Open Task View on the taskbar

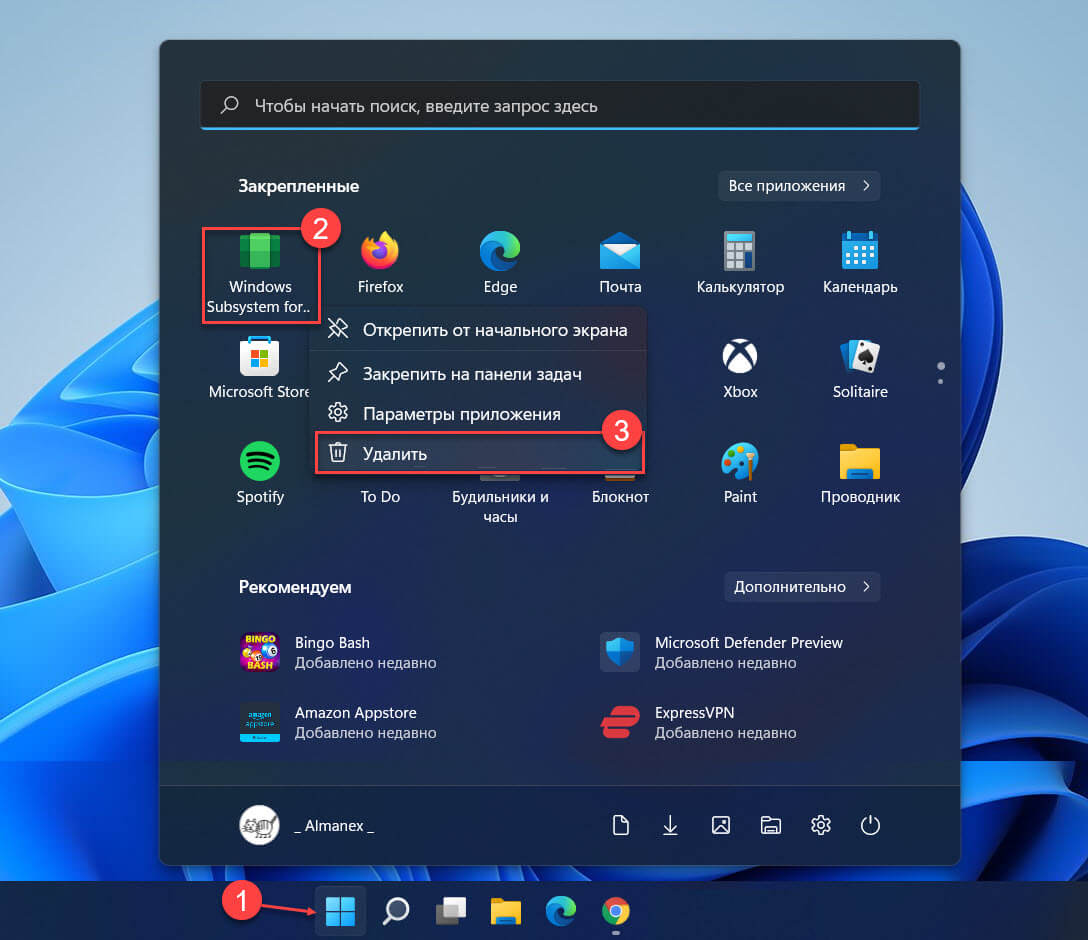click(x=451, y=911)
